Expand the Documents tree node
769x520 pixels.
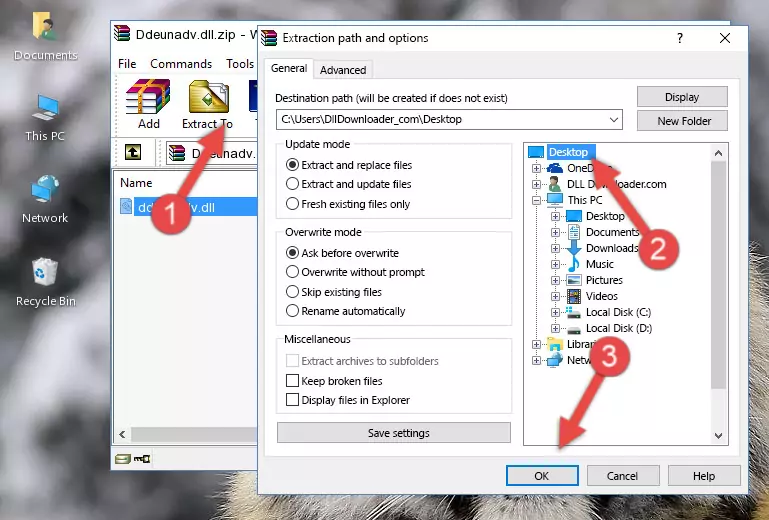tap(555, 232)
